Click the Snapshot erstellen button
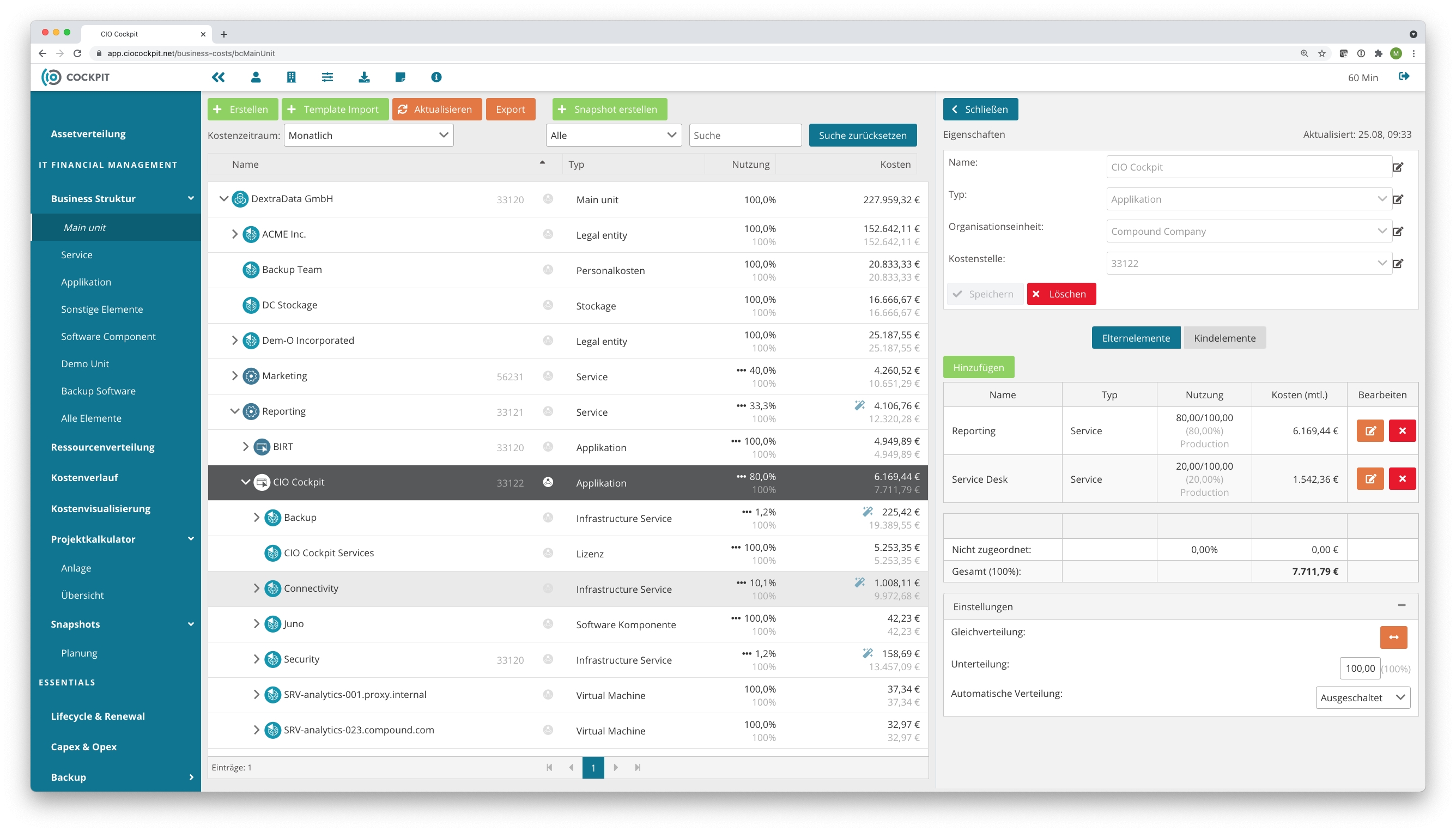Screen dimensions: 1456x832 [609, 109]
